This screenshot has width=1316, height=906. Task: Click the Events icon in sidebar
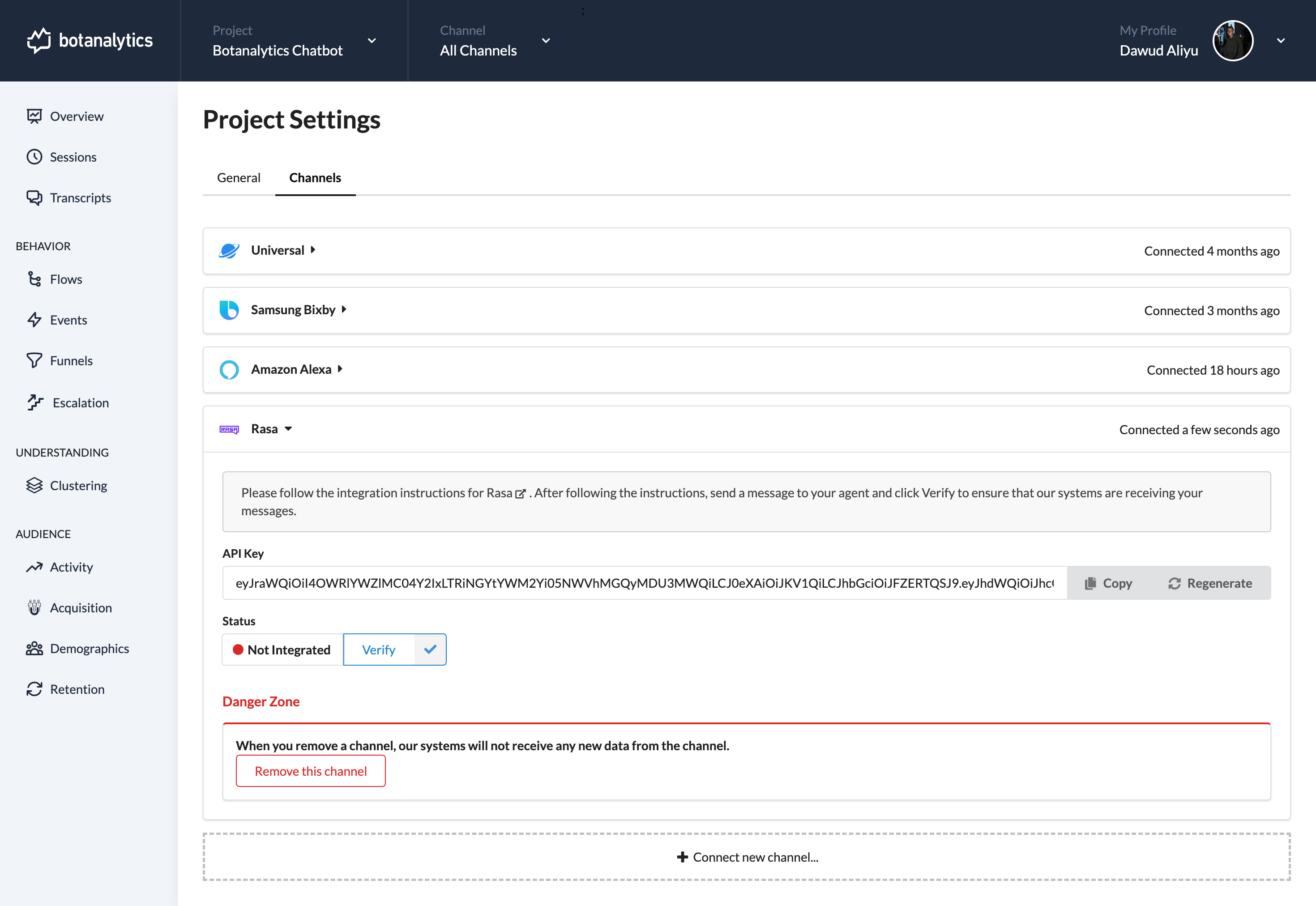pyautogui.click(x=35, y=319)
